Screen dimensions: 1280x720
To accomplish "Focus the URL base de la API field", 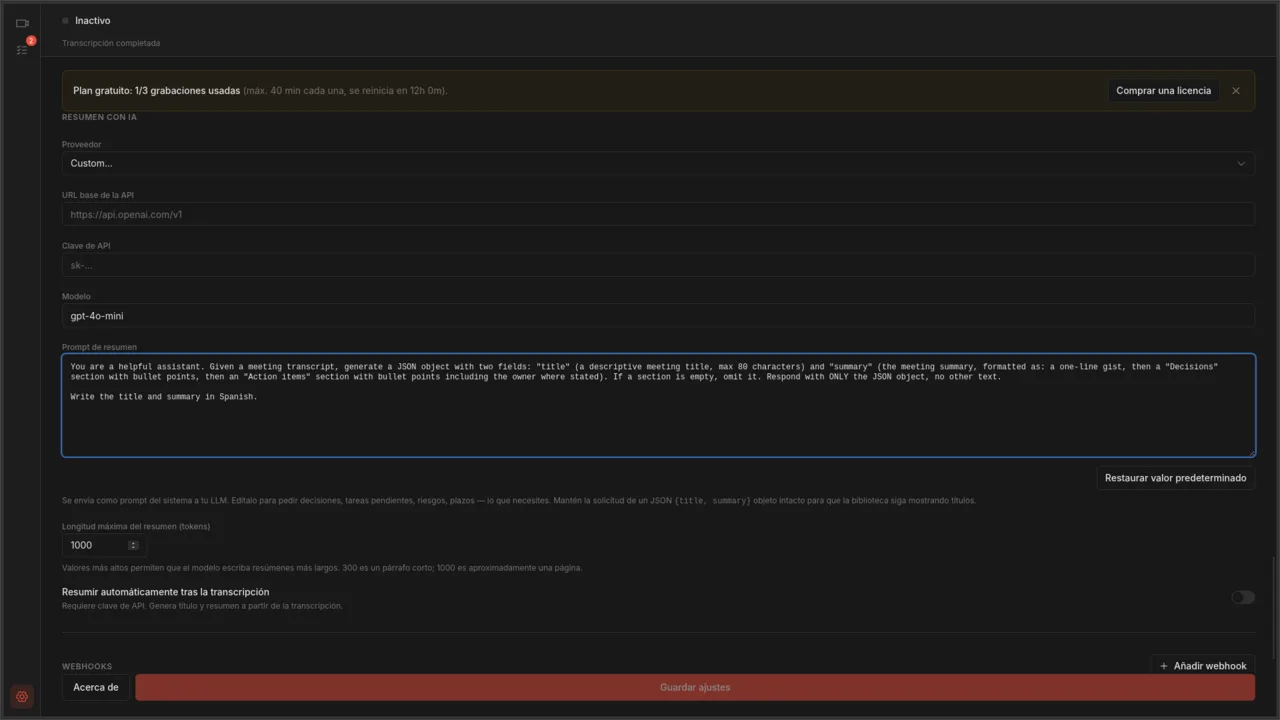I will tap(658, 214).
